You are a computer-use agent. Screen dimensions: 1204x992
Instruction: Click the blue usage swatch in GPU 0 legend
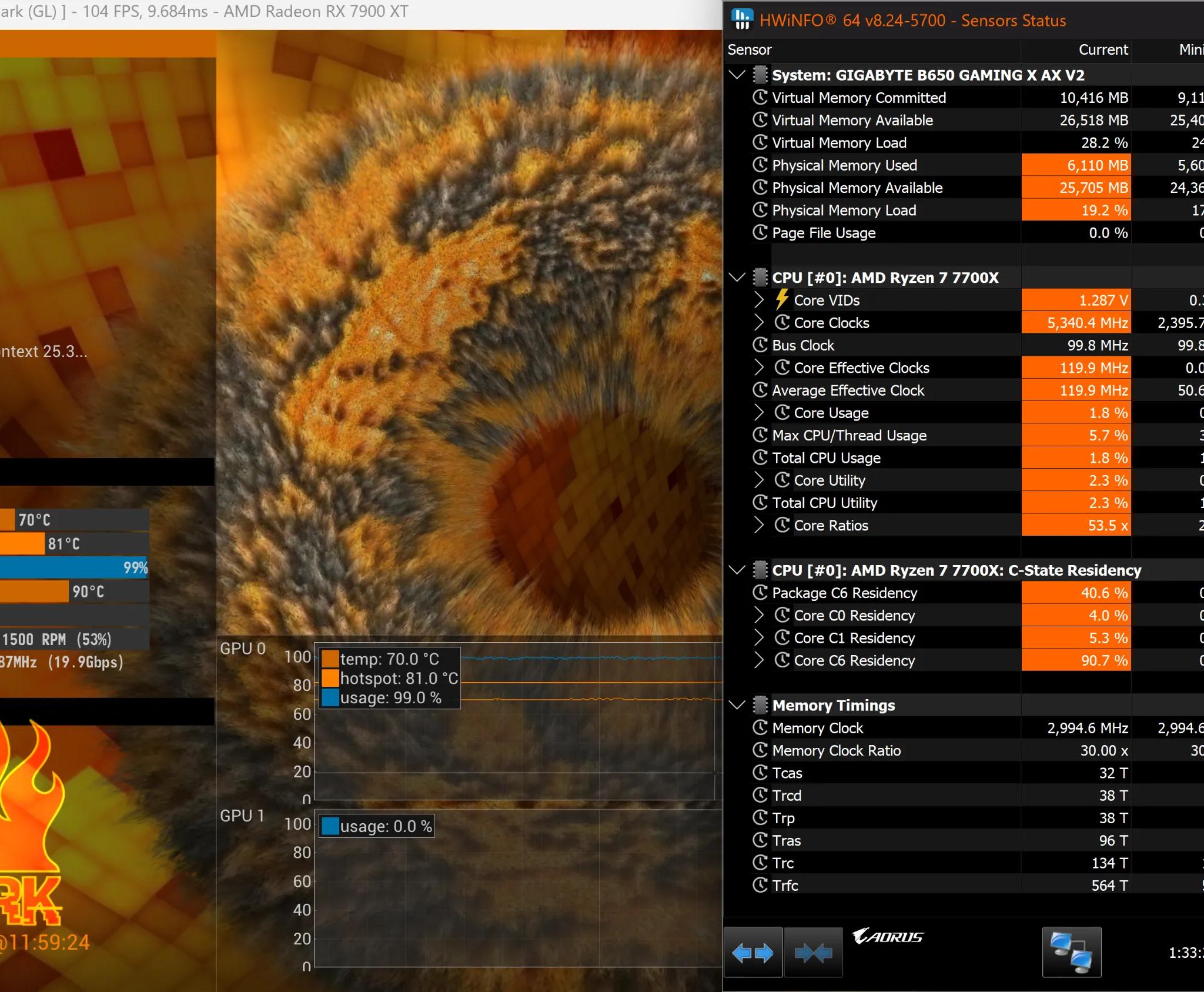coord(330,697)
